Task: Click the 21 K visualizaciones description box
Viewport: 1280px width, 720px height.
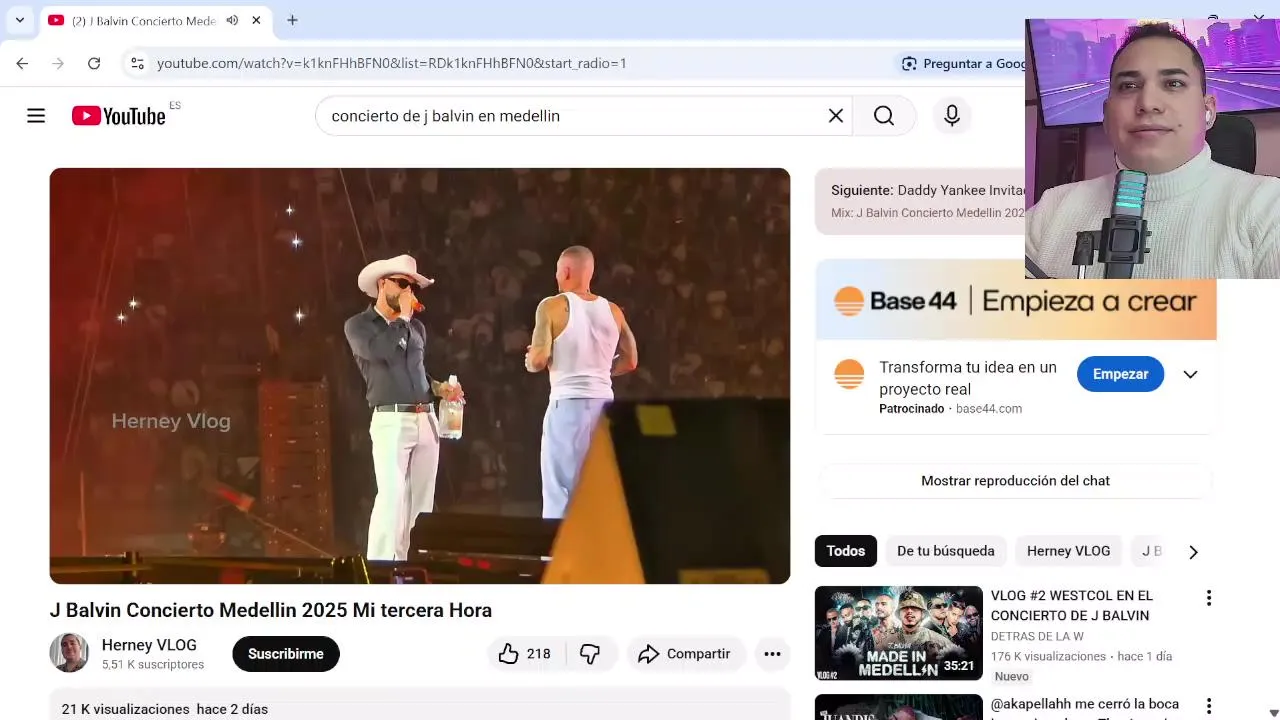Action: (420, 705)
